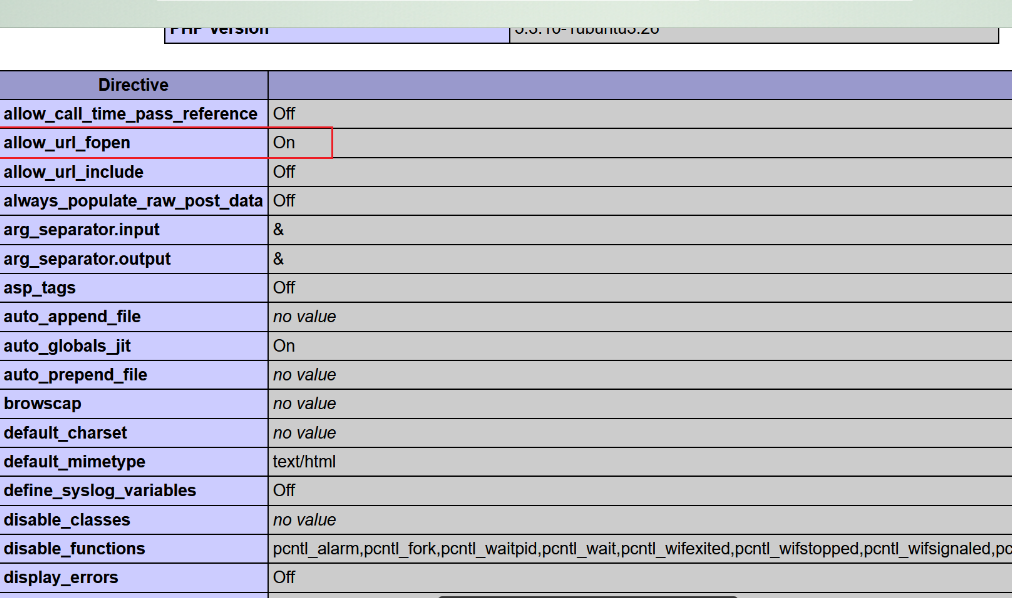Select the display_errors directive name

tap(61, 577)
